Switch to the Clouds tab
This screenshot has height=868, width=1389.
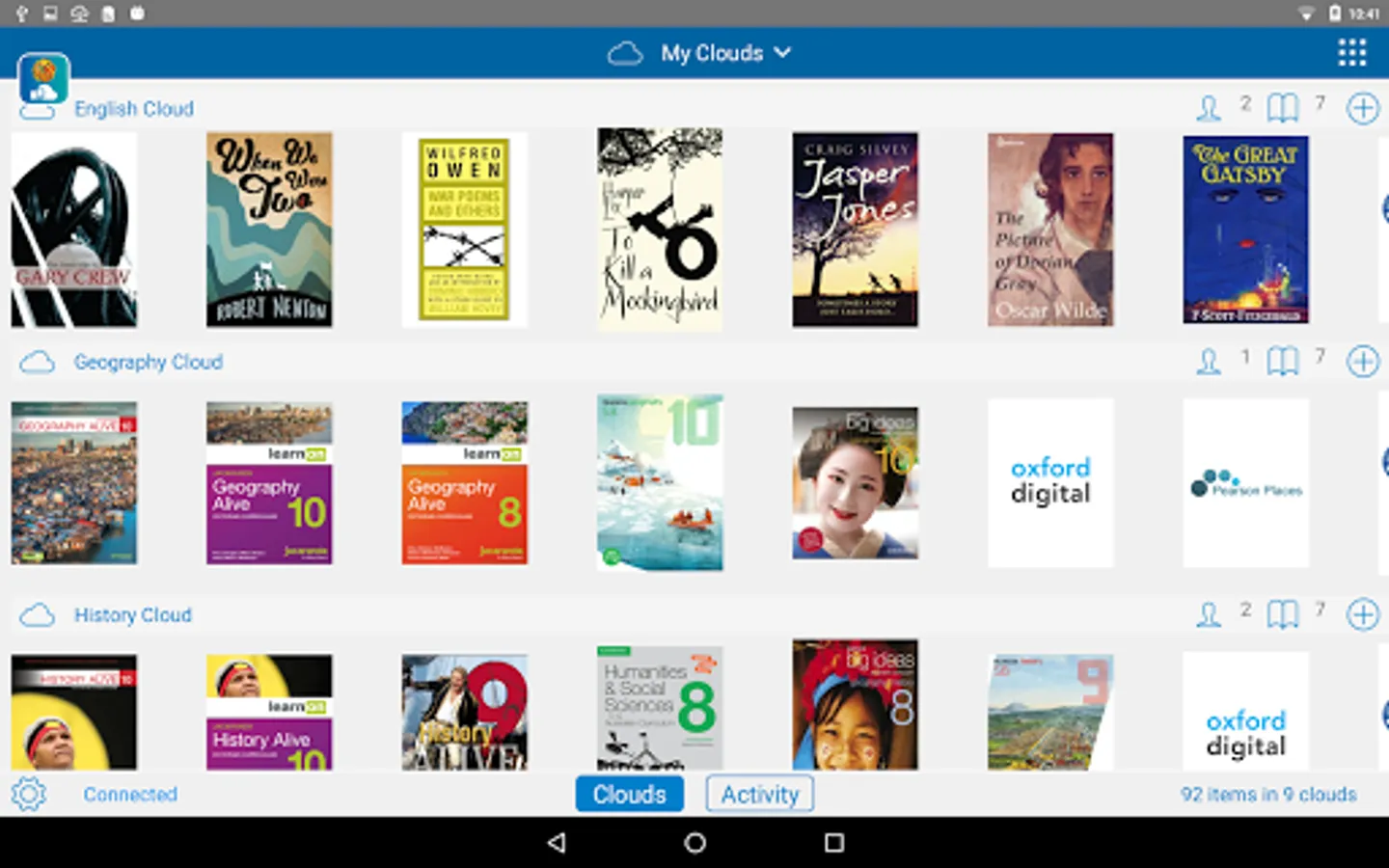click(x=630, y=794)
